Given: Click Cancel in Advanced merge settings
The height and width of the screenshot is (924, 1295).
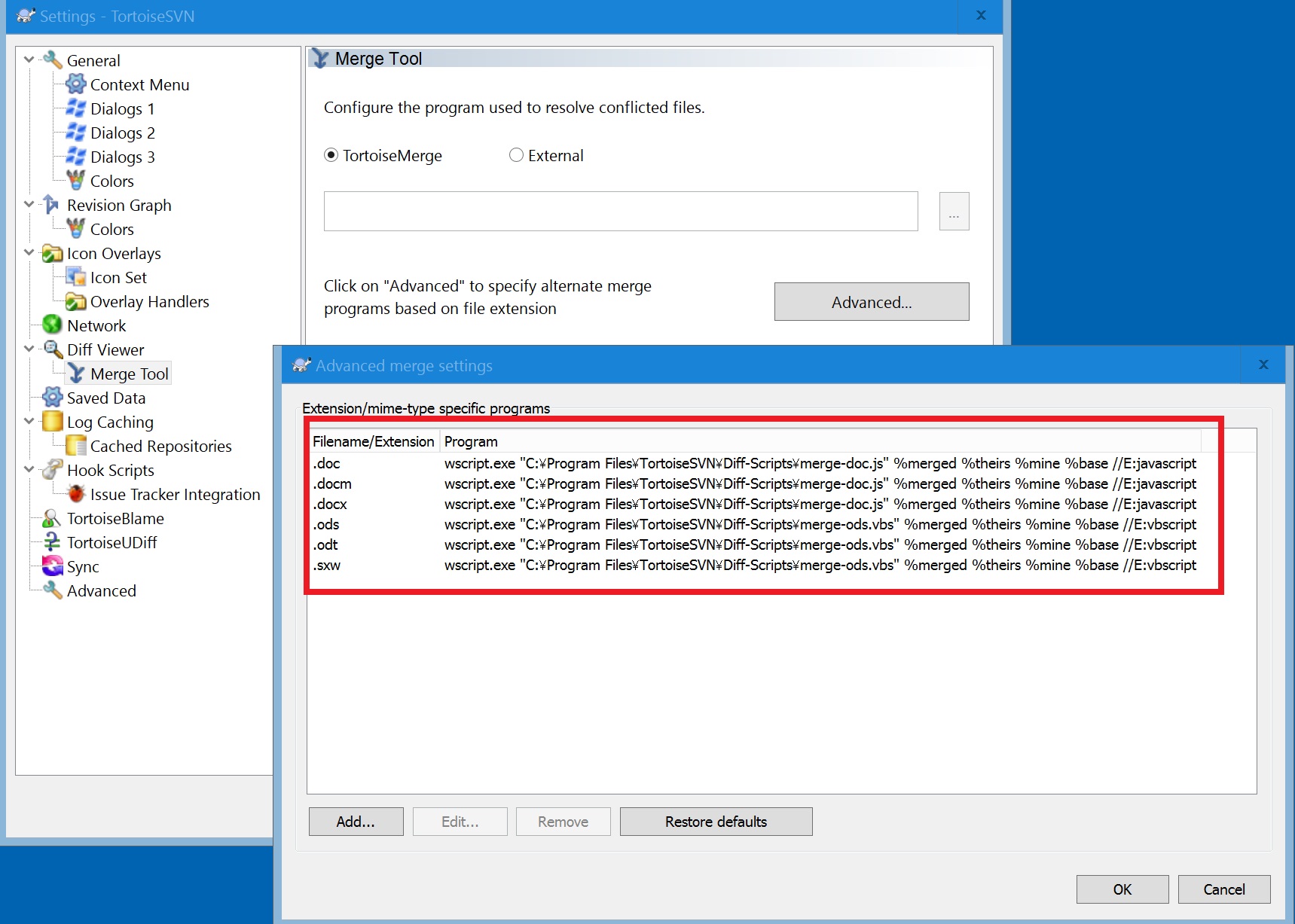Looking at the screenshot, I should pos(1224,889).
